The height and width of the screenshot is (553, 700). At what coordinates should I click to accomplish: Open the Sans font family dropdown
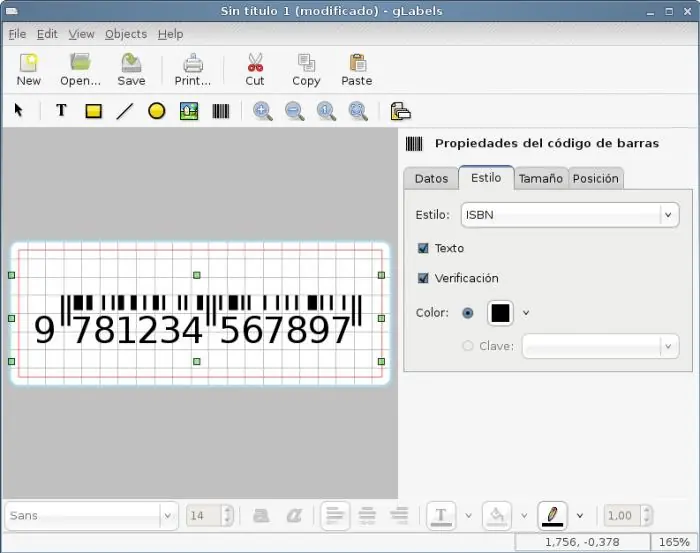[x=92, y=516]
